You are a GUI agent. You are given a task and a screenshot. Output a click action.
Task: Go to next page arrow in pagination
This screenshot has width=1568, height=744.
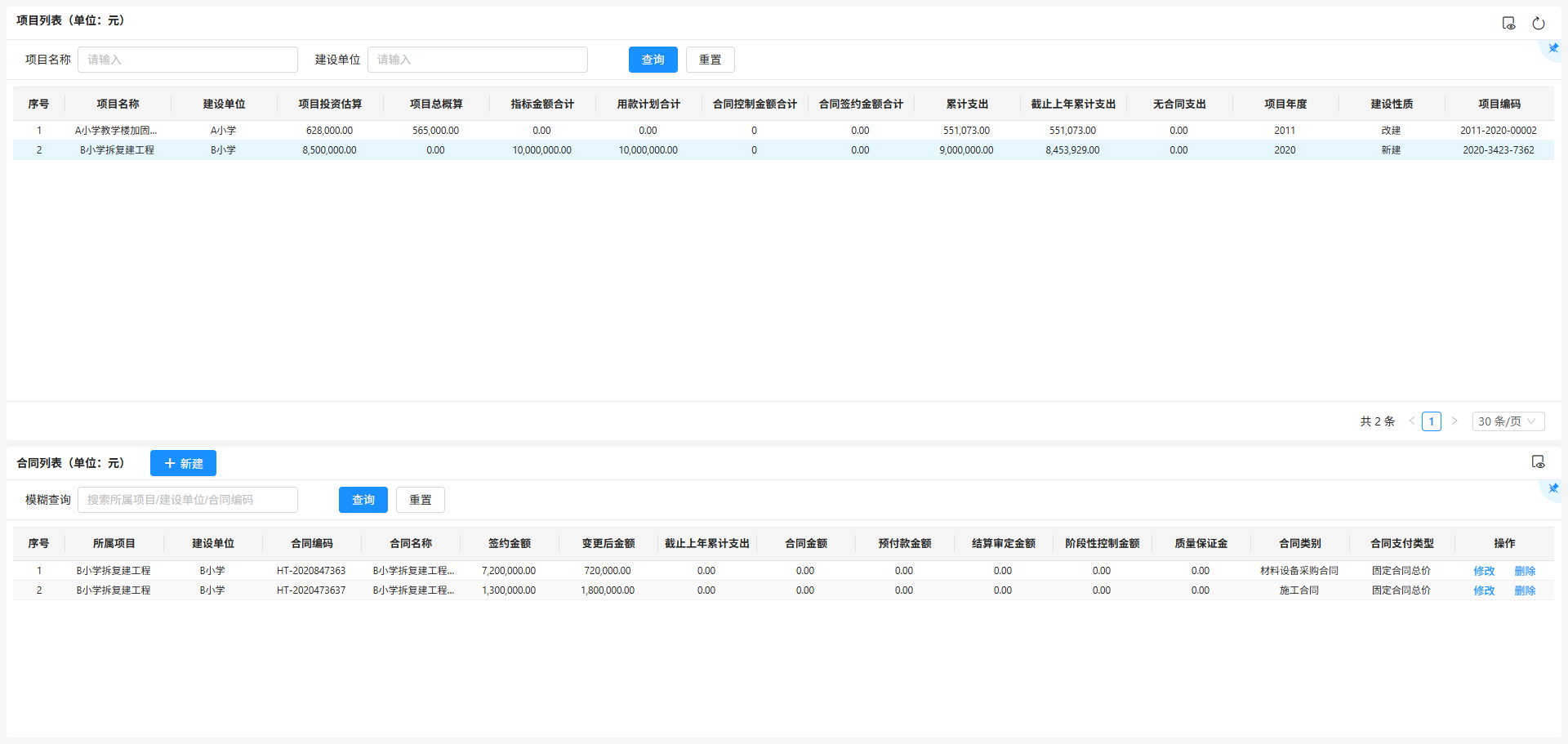1454,421
